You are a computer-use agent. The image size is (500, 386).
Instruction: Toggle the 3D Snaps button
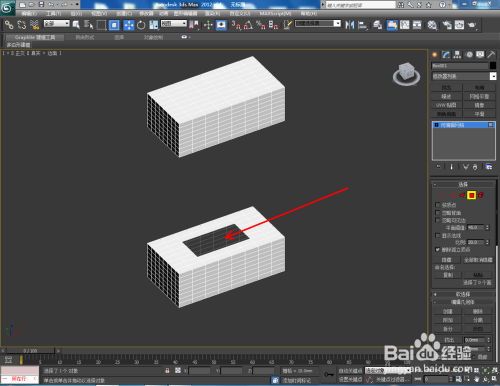click(236, 25)
